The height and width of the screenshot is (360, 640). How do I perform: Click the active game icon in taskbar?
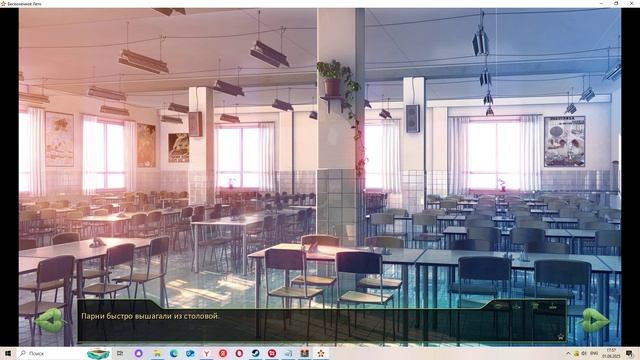click(x=320, y=353)
